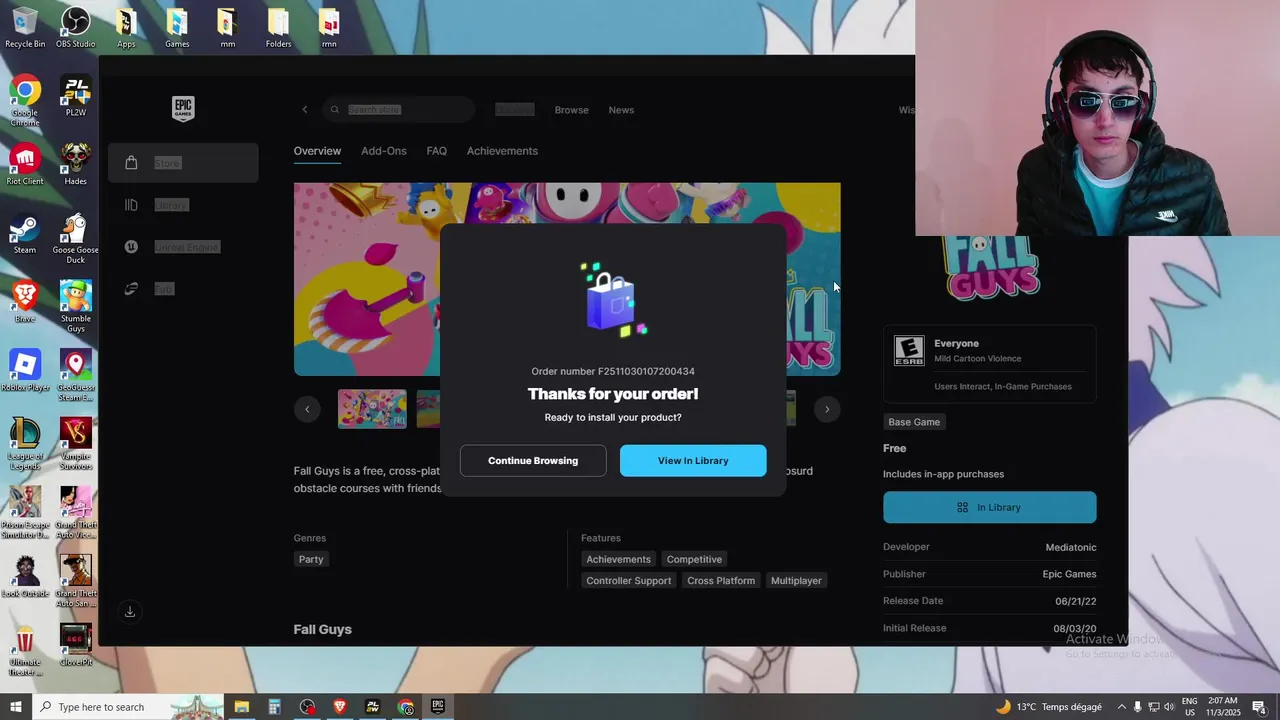Switch to the Achievements tab
The width and height of the screenshot is (1280, 720).
click(502, 151)
